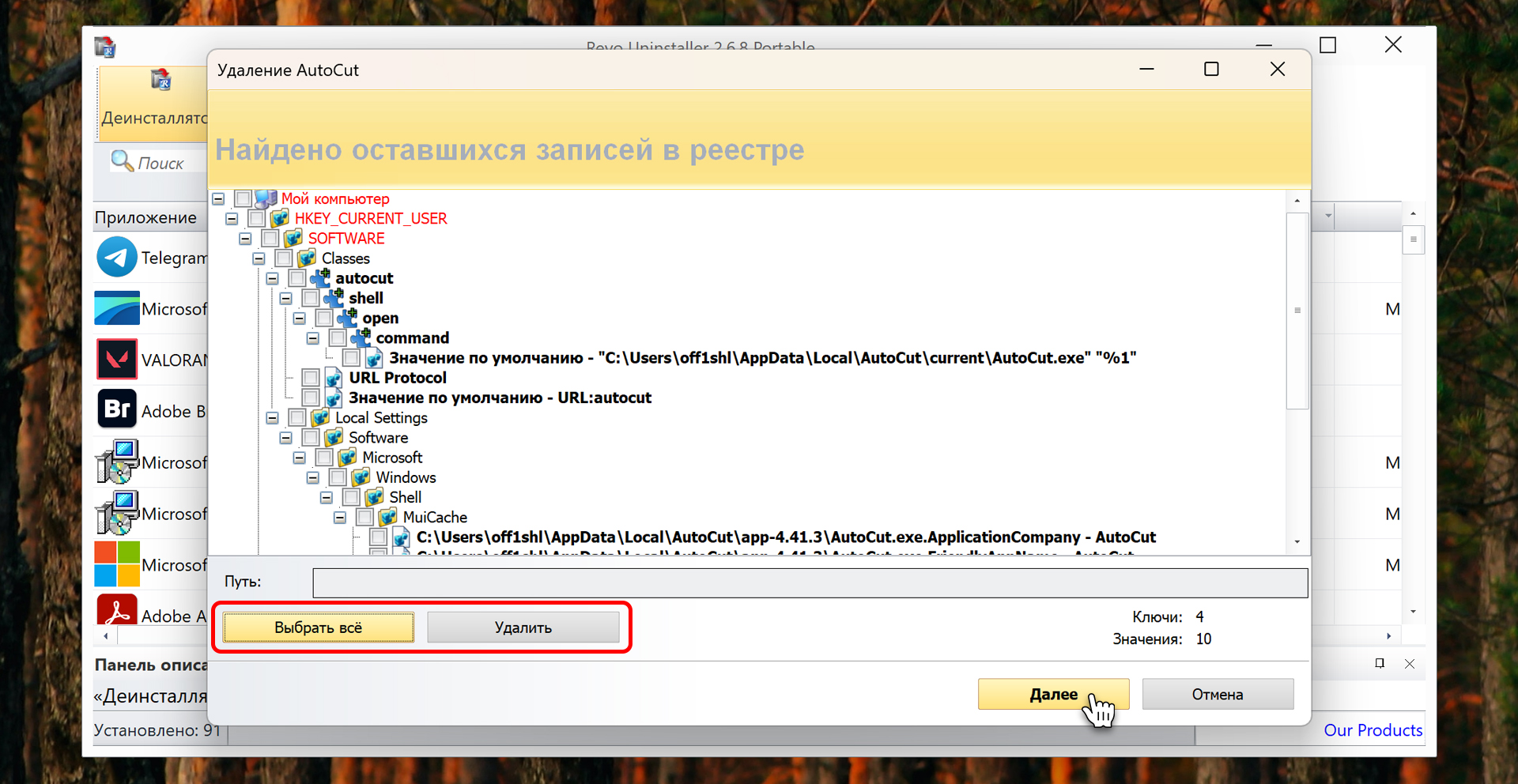Screen dimensions: 1518x784
Task: Select the command registry key entry
Action: [412, 338]
